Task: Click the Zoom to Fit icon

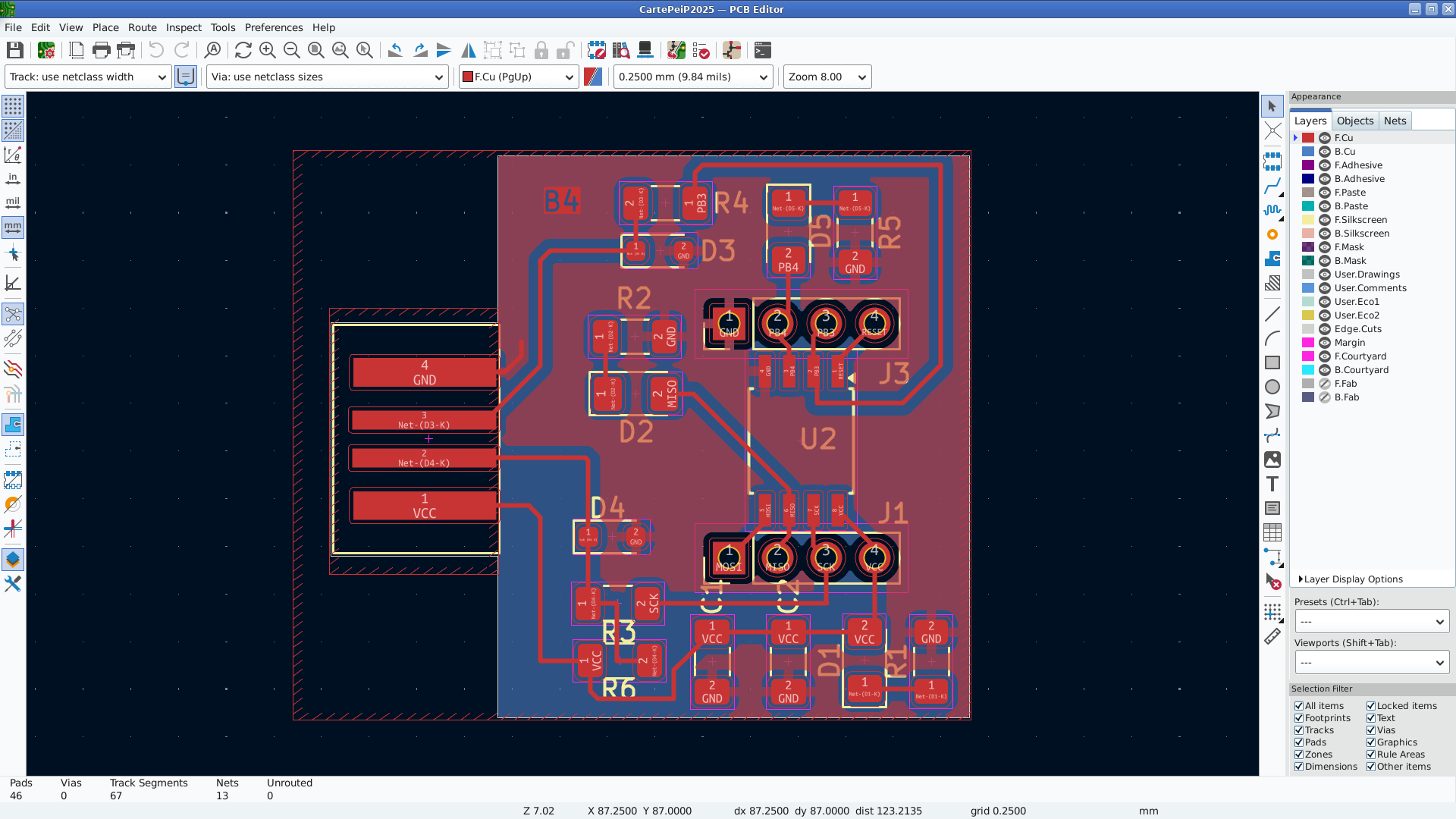Action: point(316,50)
